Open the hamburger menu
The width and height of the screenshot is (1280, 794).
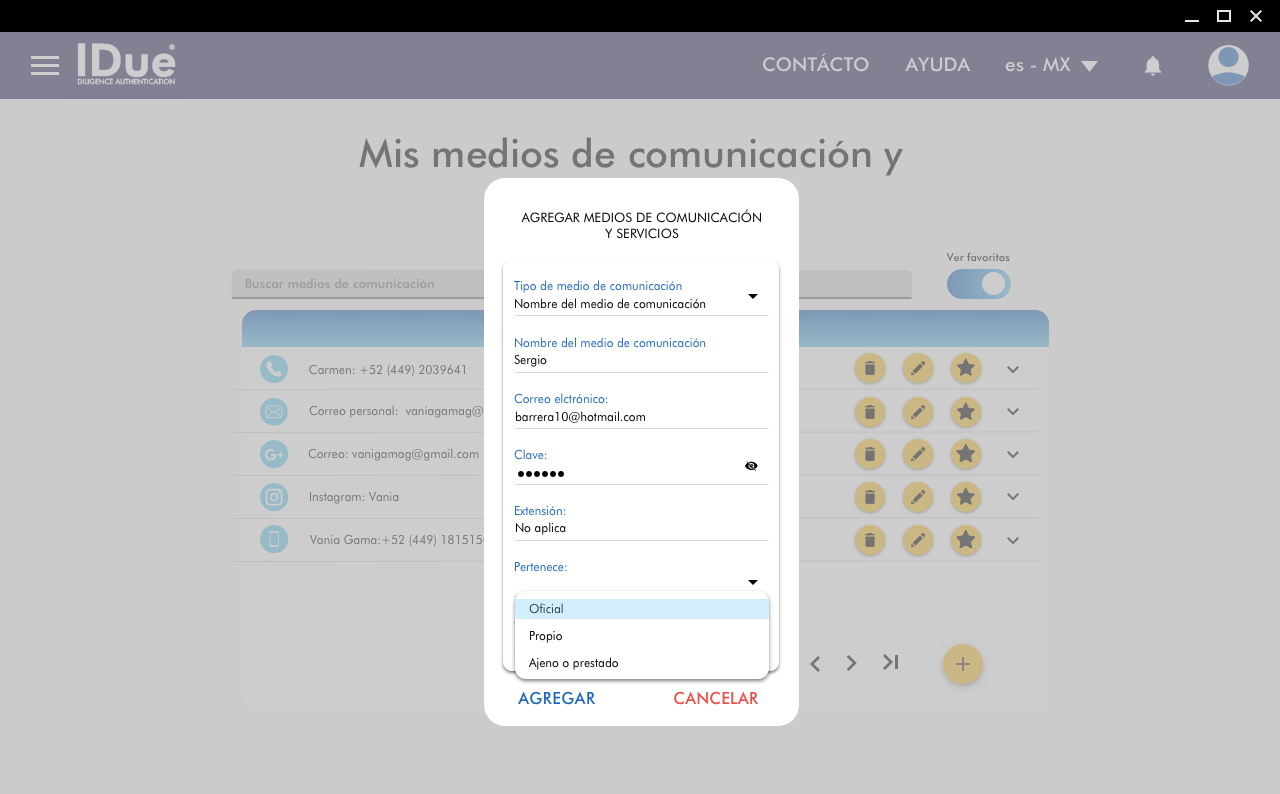click(45, 66)
